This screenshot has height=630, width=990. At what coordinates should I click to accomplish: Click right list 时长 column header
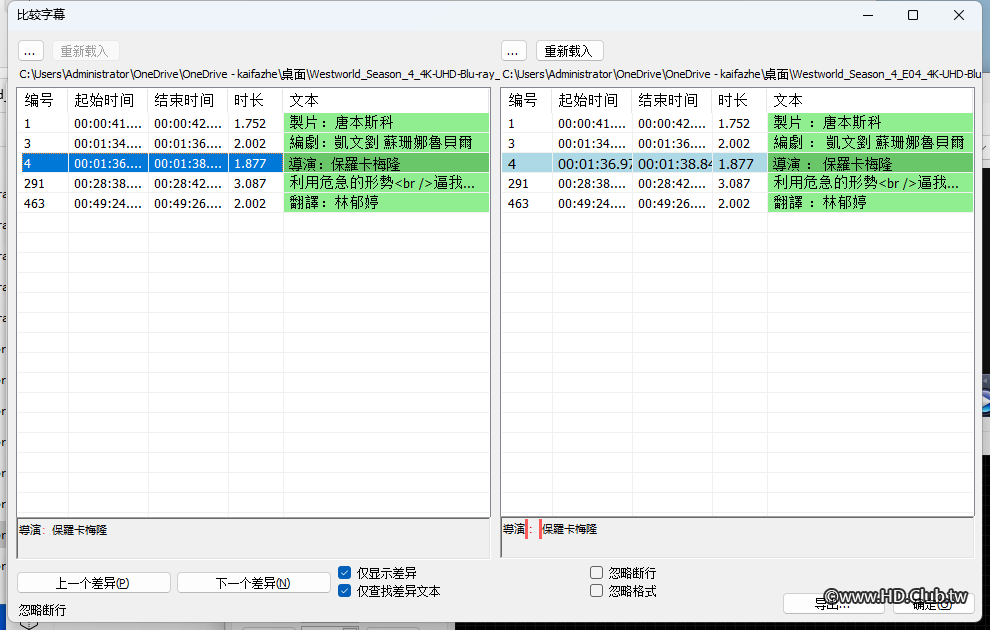point(739,100)
